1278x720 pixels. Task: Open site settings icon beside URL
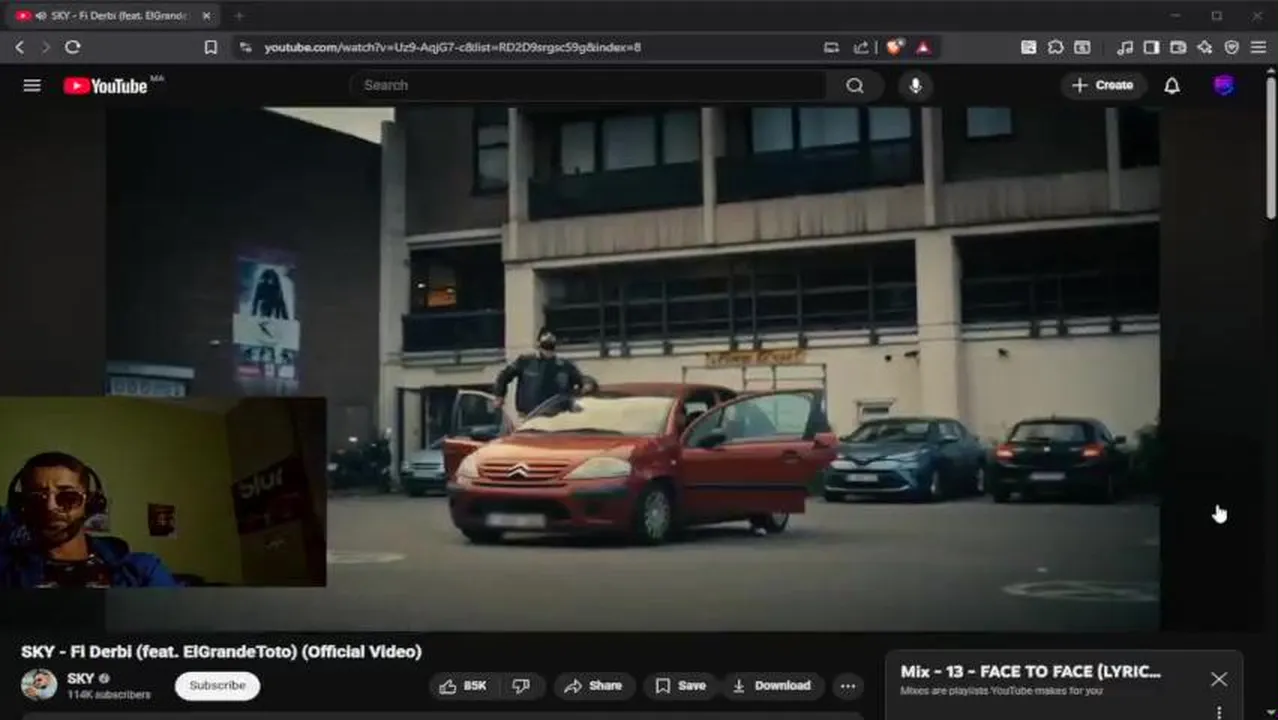coord(245,47)
